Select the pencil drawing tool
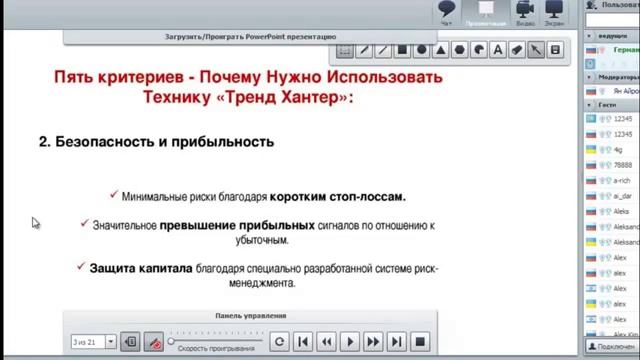Screen dimensions: 640x360 pos(364,50)
